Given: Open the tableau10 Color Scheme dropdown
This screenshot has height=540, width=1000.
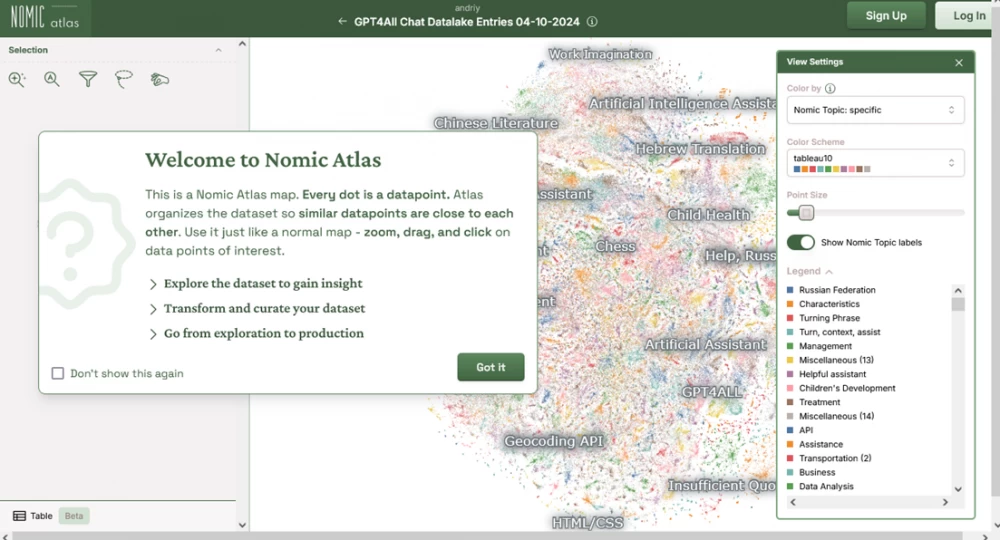Looking at the screenshot, I should pyautogui.click(x=875, y=162).
